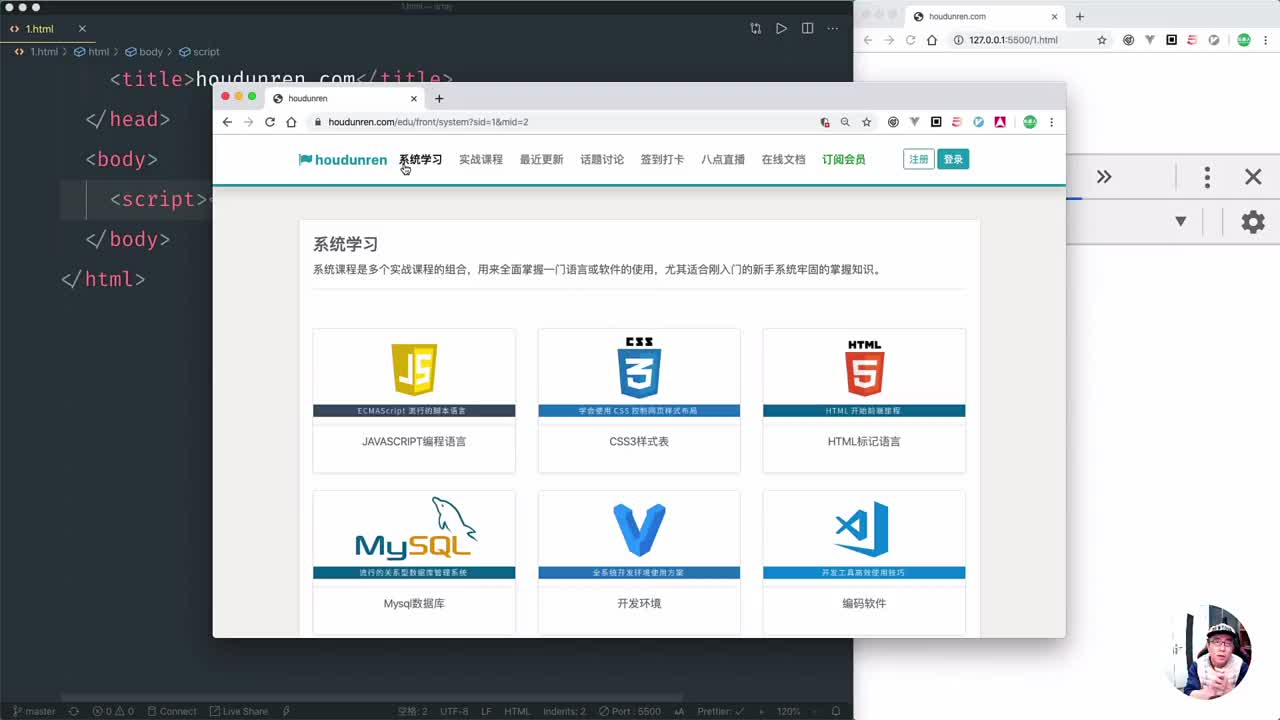Viewport: 1280px width, 720px height.
Task: Open 最近更新 nav item
Action: [541, 160]
